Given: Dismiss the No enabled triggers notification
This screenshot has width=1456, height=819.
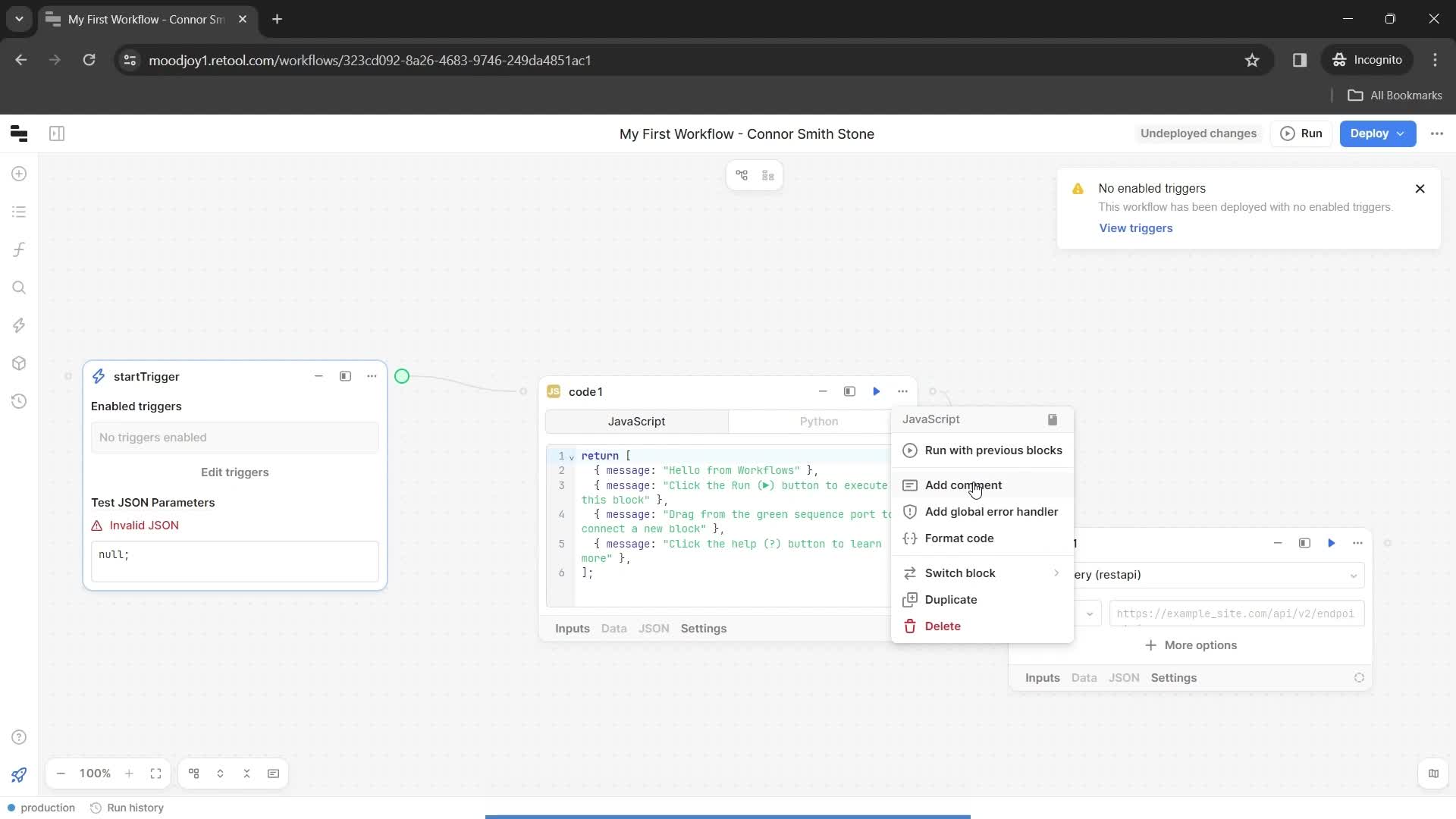Looking at the screenshot, I should 1420,189.
